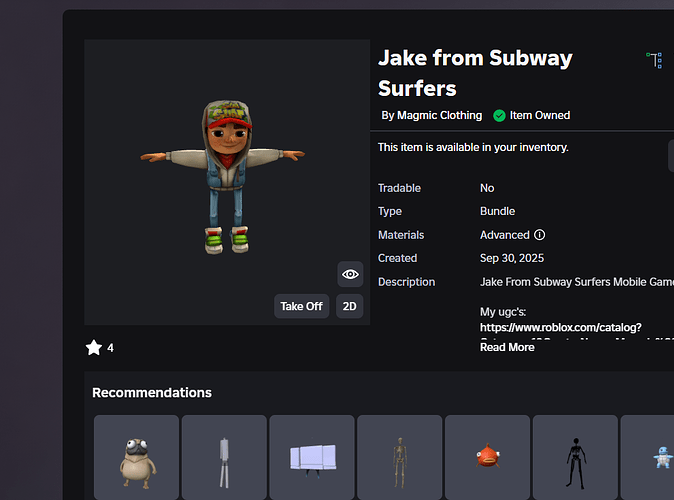674x500 pixels.
Task: Switch avatar preview to 2D view
Action: pyautogui.click(x=349, y=306)
